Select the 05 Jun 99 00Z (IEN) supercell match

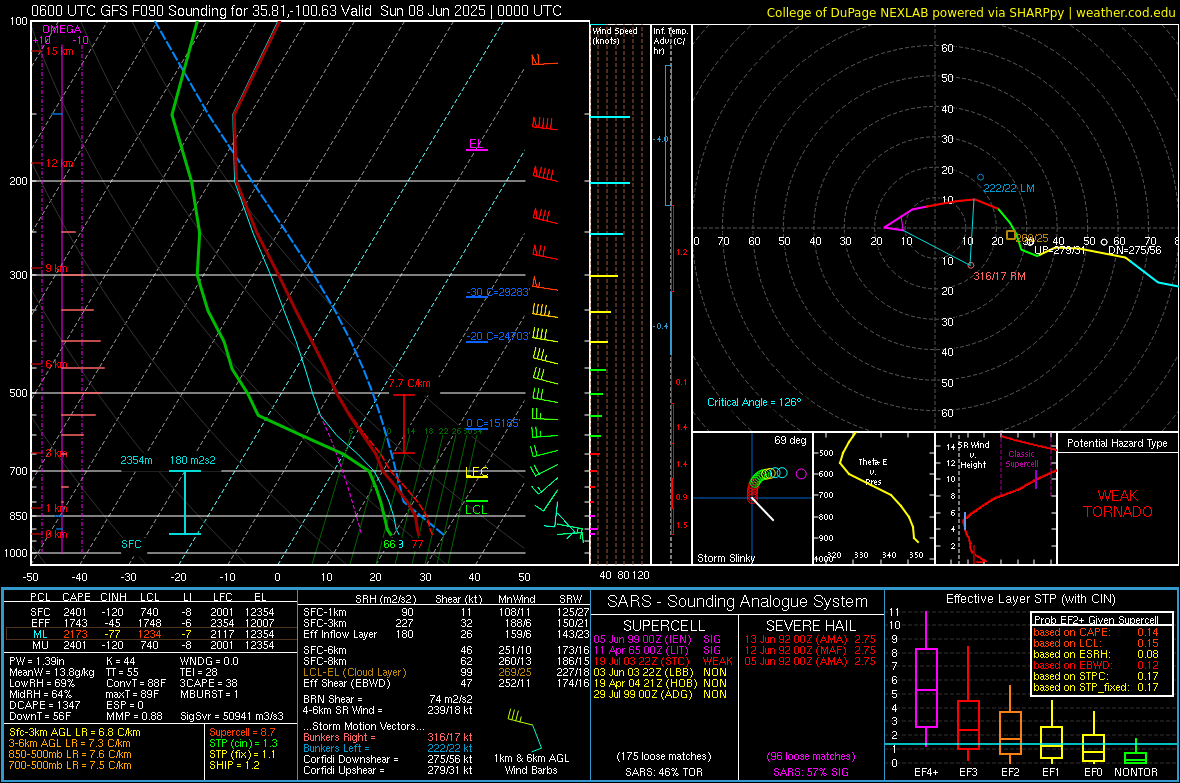[x=658, y=639]
